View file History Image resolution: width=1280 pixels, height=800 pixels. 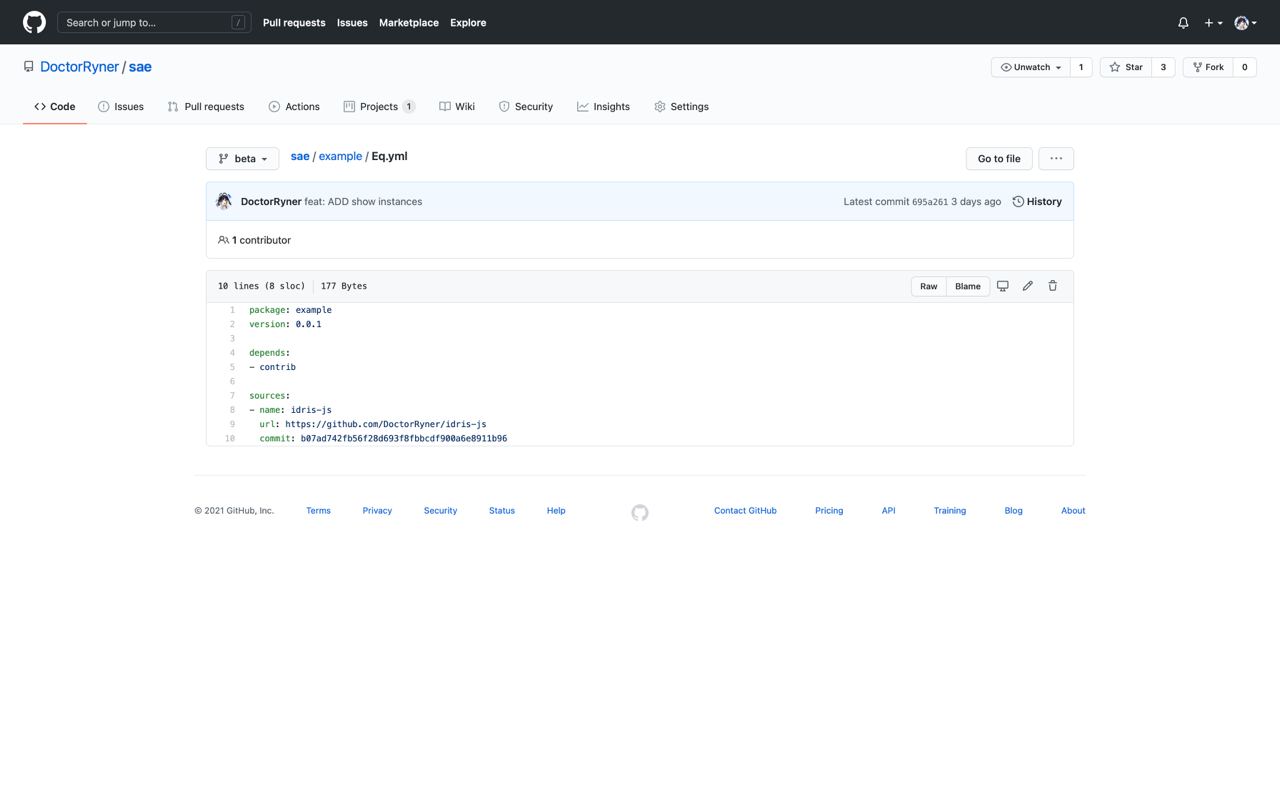(1037, 201)
